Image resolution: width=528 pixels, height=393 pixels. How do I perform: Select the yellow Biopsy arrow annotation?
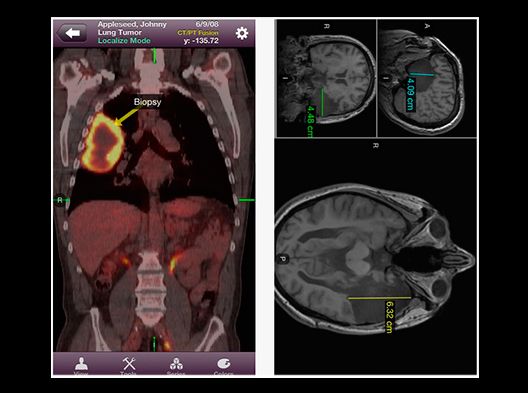pyautogui.click(x=124, y=118)
